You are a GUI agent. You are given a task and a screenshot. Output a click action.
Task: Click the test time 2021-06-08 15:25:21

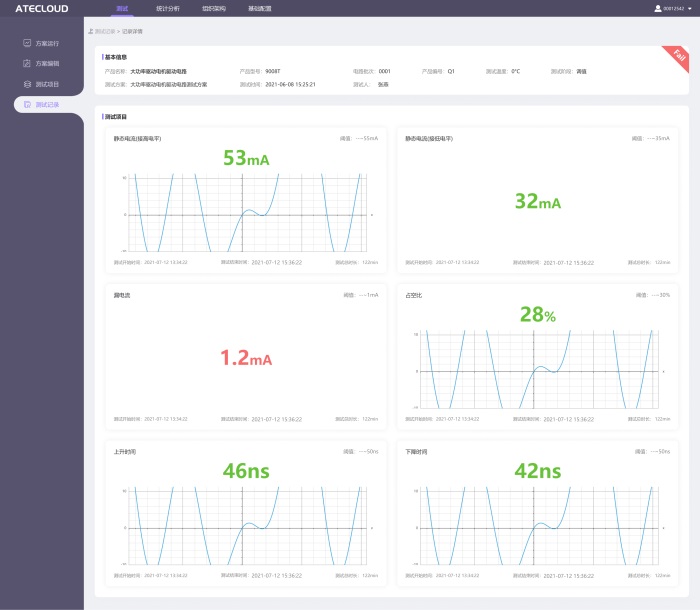(290, 84)
